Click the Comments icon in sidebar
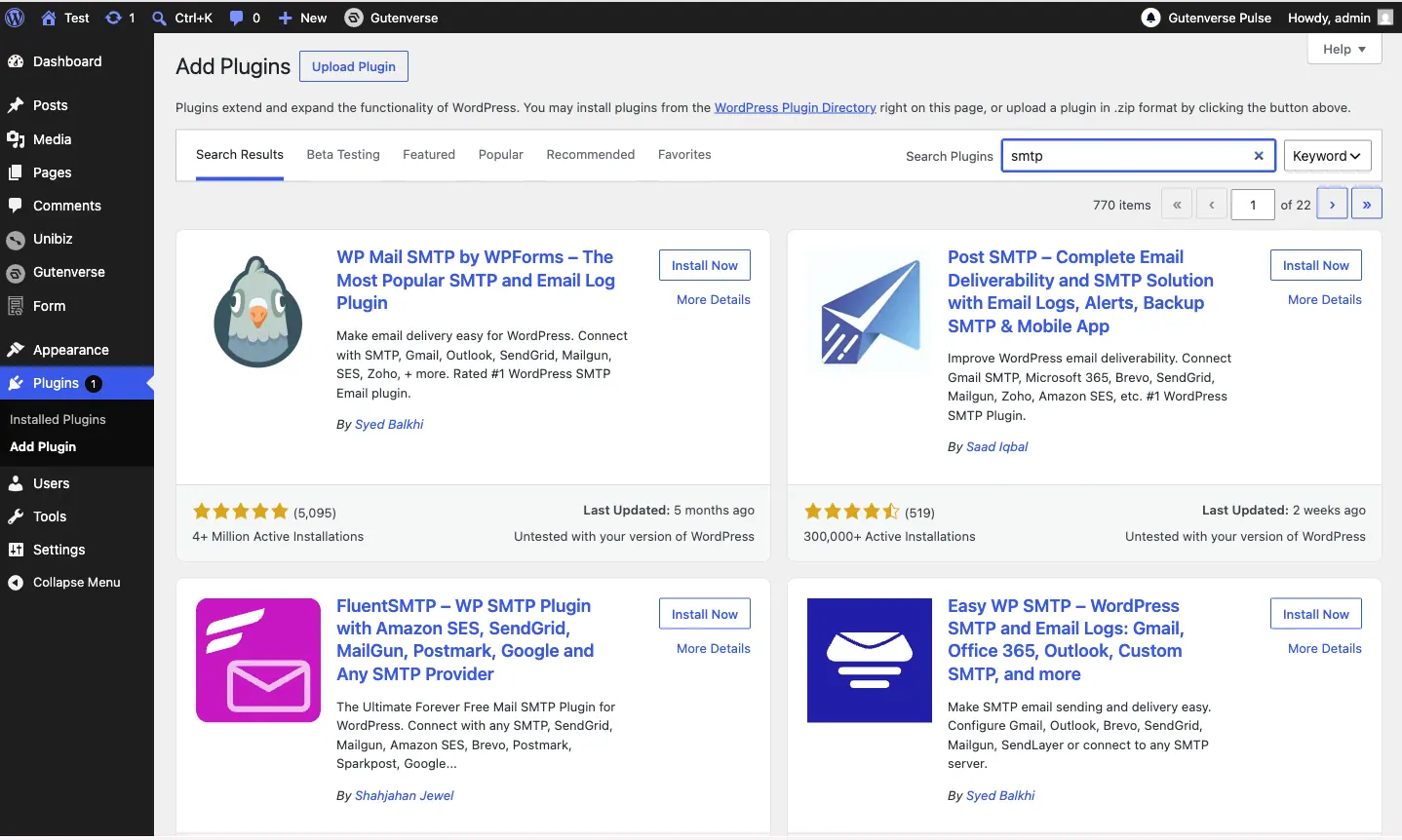The height and width of the screenshot is (840, 1402). (16, 206)
